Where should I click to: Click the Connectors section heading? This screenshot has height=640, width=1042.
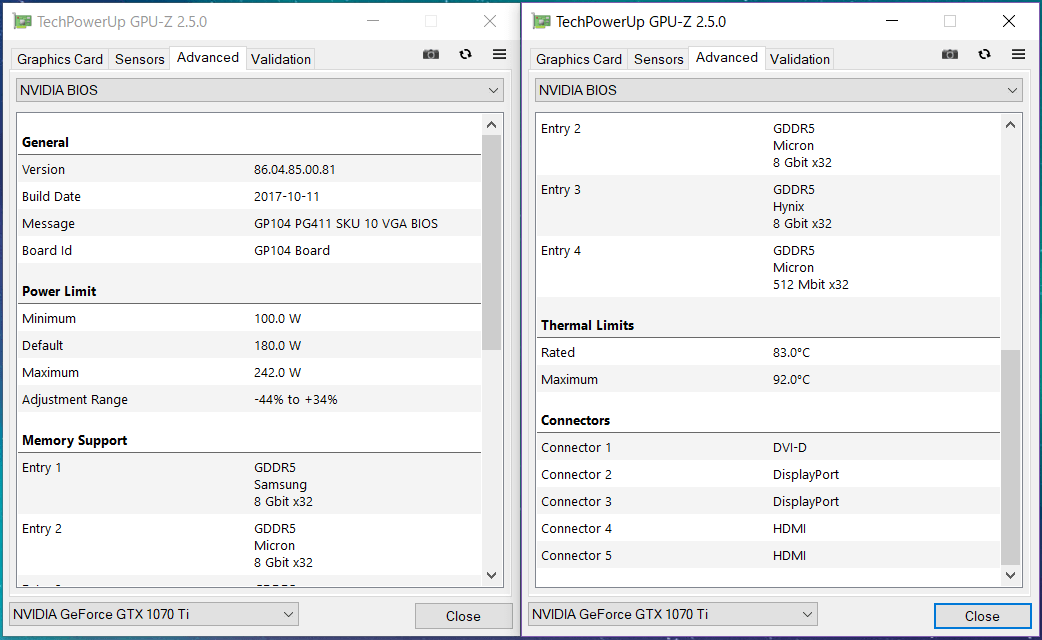click(575, 420)
